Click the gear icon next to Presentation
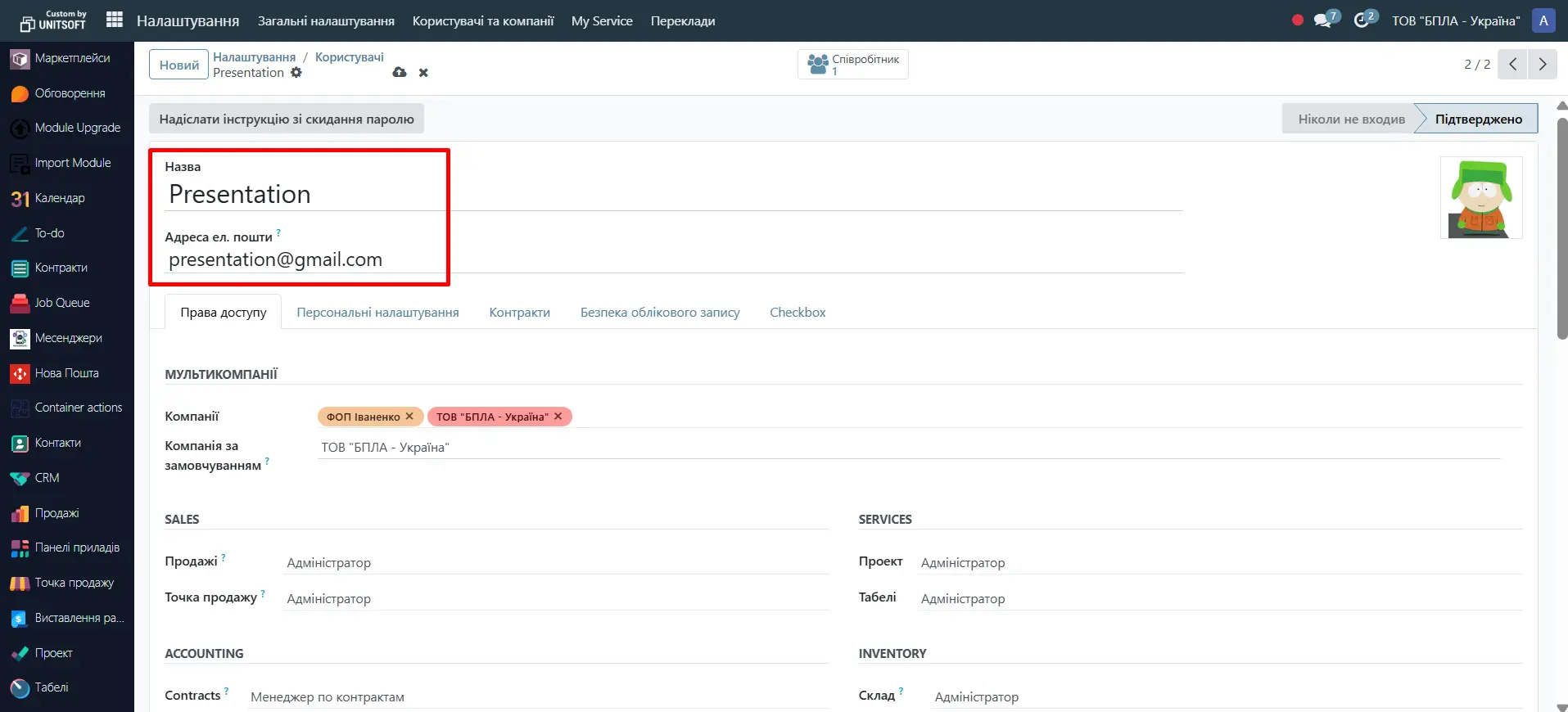Screen dimensions: 1568x712 point(296,73)
